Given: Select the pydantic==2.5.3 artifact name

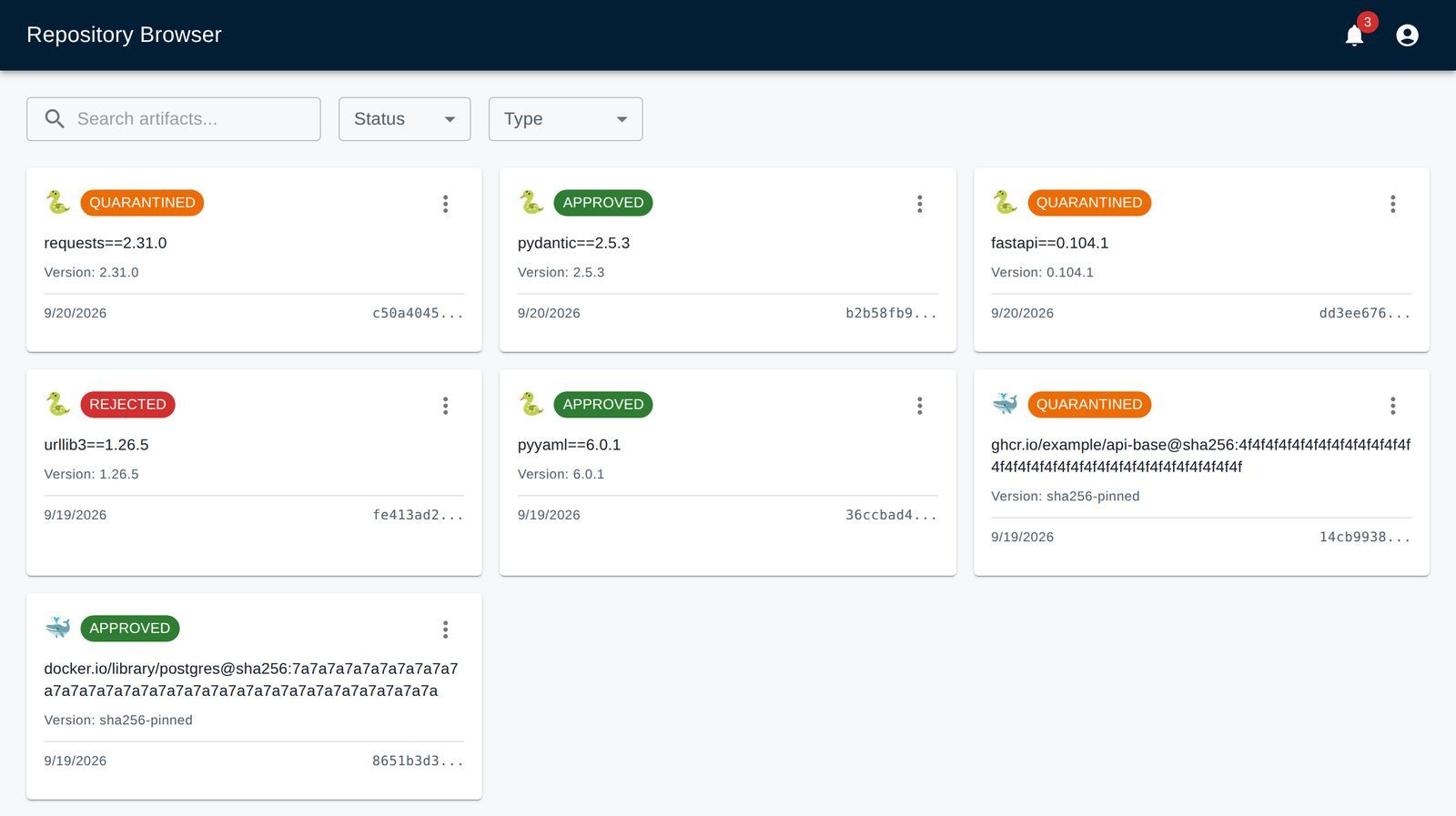Looking at the screenshot, I should pyautogui.click(x=573, y=243).
